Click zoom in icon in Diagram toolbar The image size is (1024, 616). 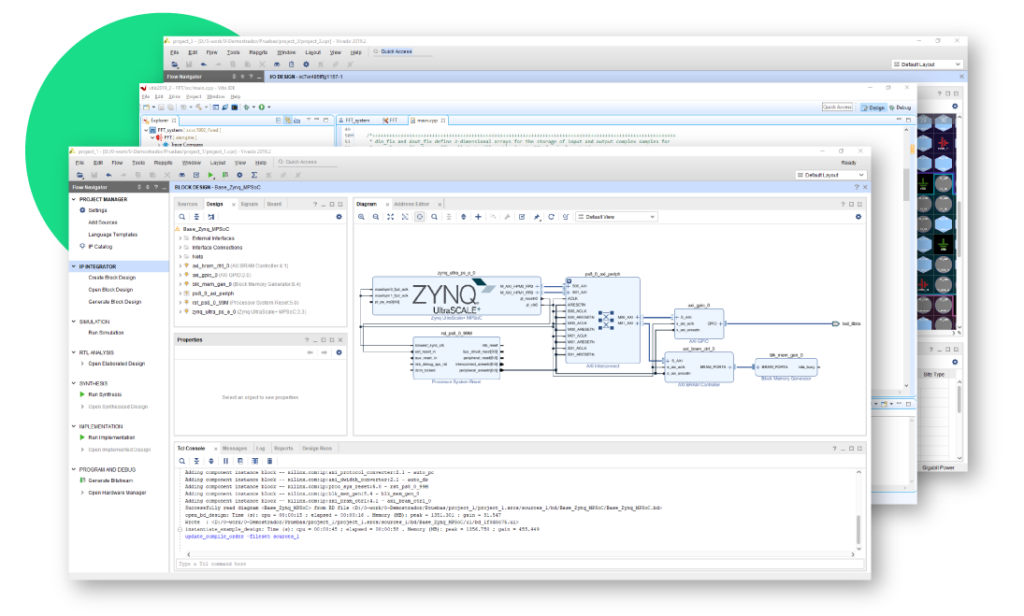[x=361, y=217]
